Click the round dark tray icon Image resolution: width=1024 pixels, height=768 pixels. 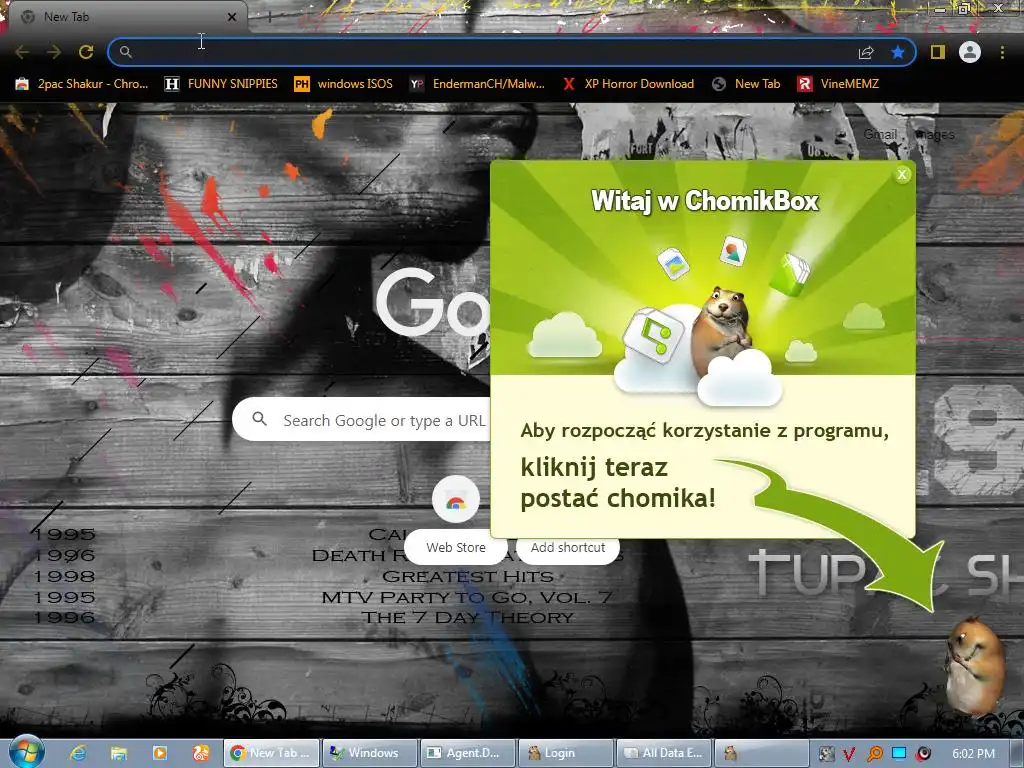coord(923,754)
